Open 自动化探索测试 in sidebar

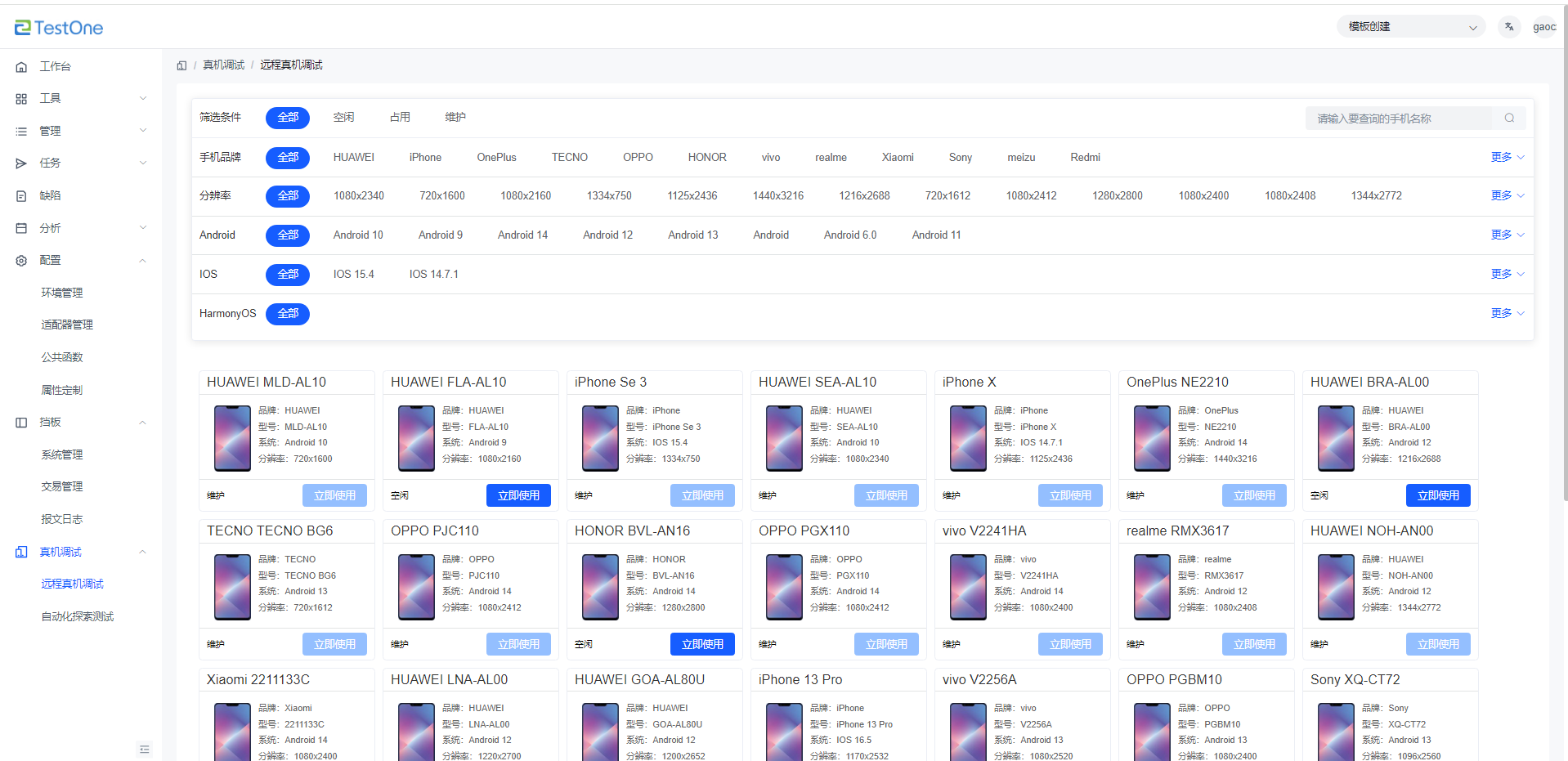(x=78, y=617)
